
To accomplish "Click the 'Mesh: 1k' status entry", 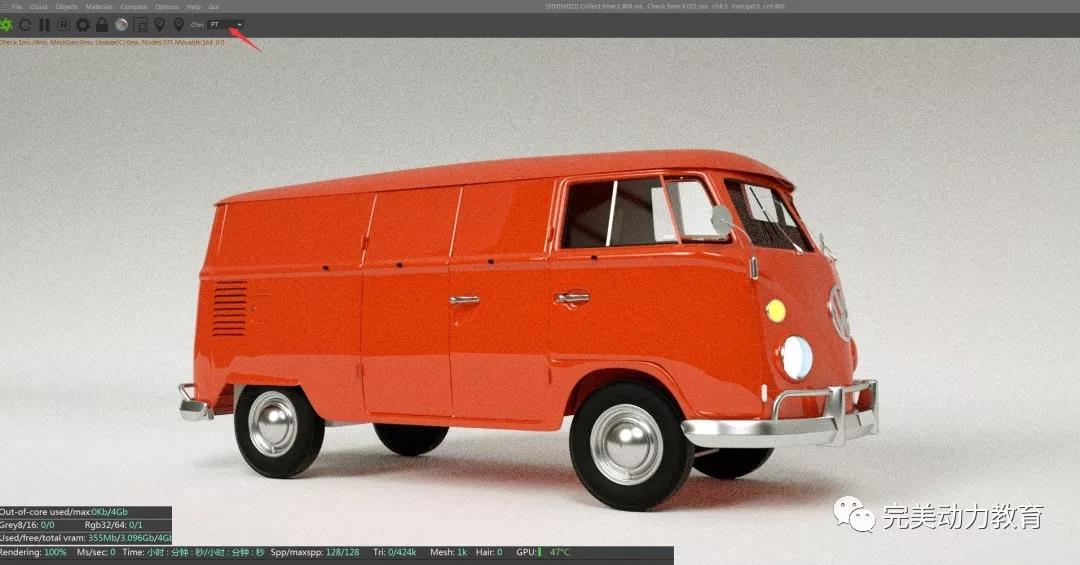I will click(x=448, y=553).
